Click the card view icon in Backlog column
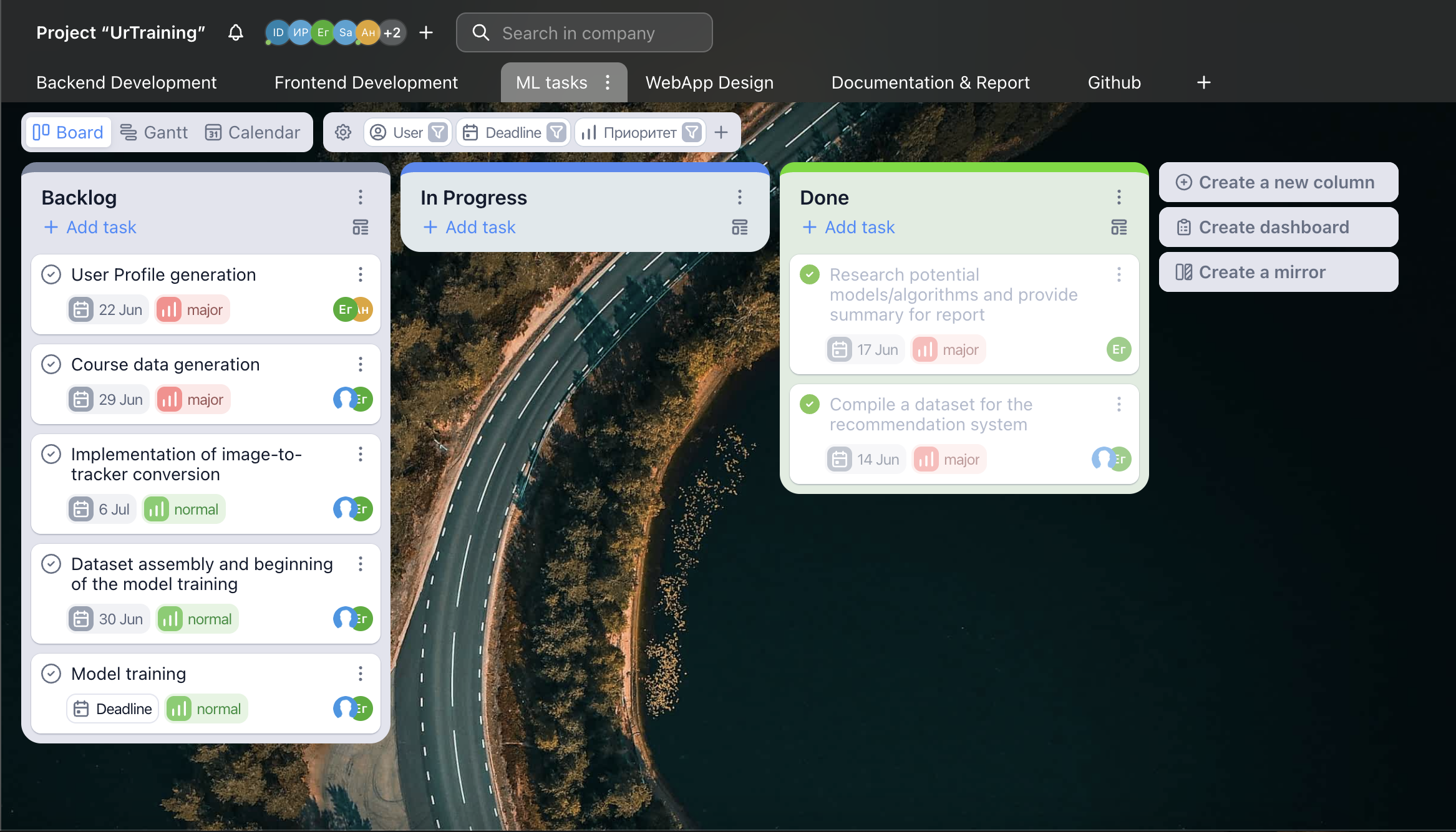This screenshot has height=832, width=1456. (x=361, y=227)
